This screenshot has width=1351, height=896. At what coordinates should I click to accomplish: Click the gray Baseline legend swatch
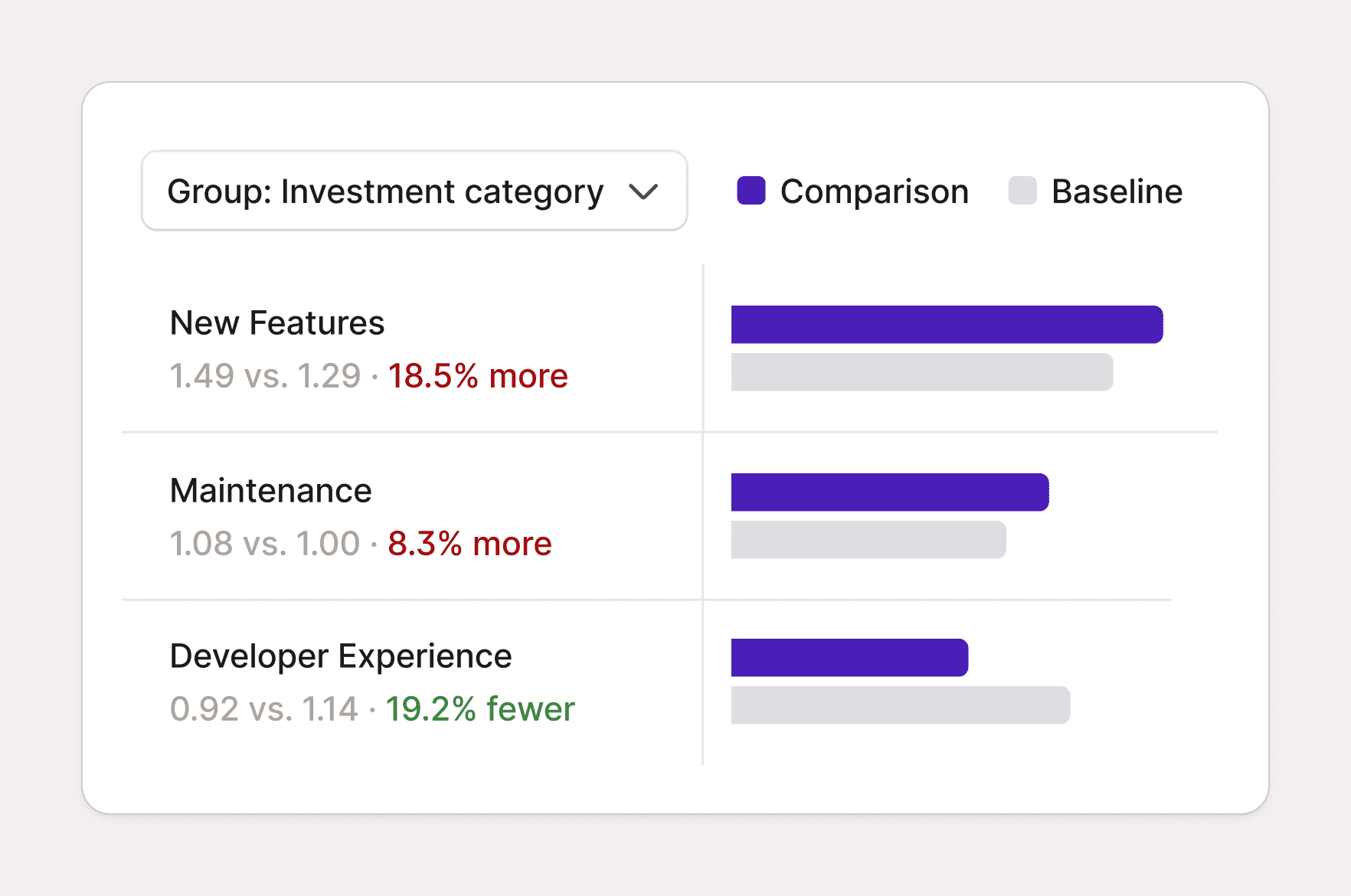coord(1022,191)
